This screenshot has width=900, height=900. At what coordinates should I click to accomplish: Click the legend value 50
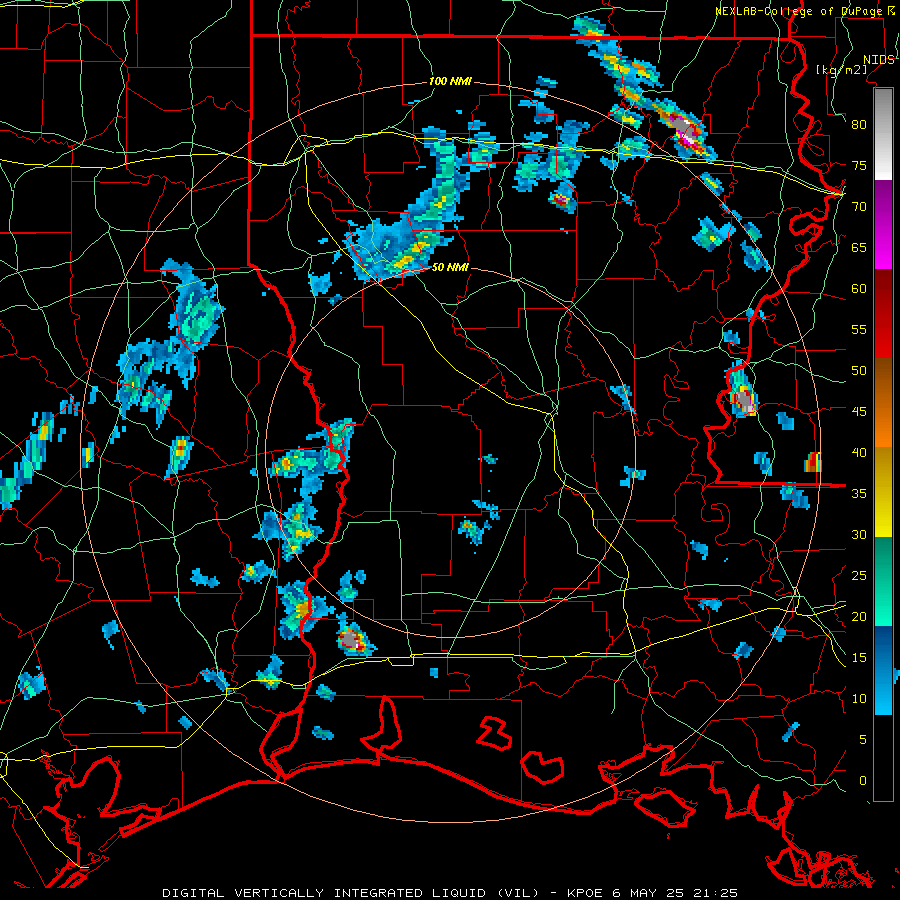(x=859, y=371)
